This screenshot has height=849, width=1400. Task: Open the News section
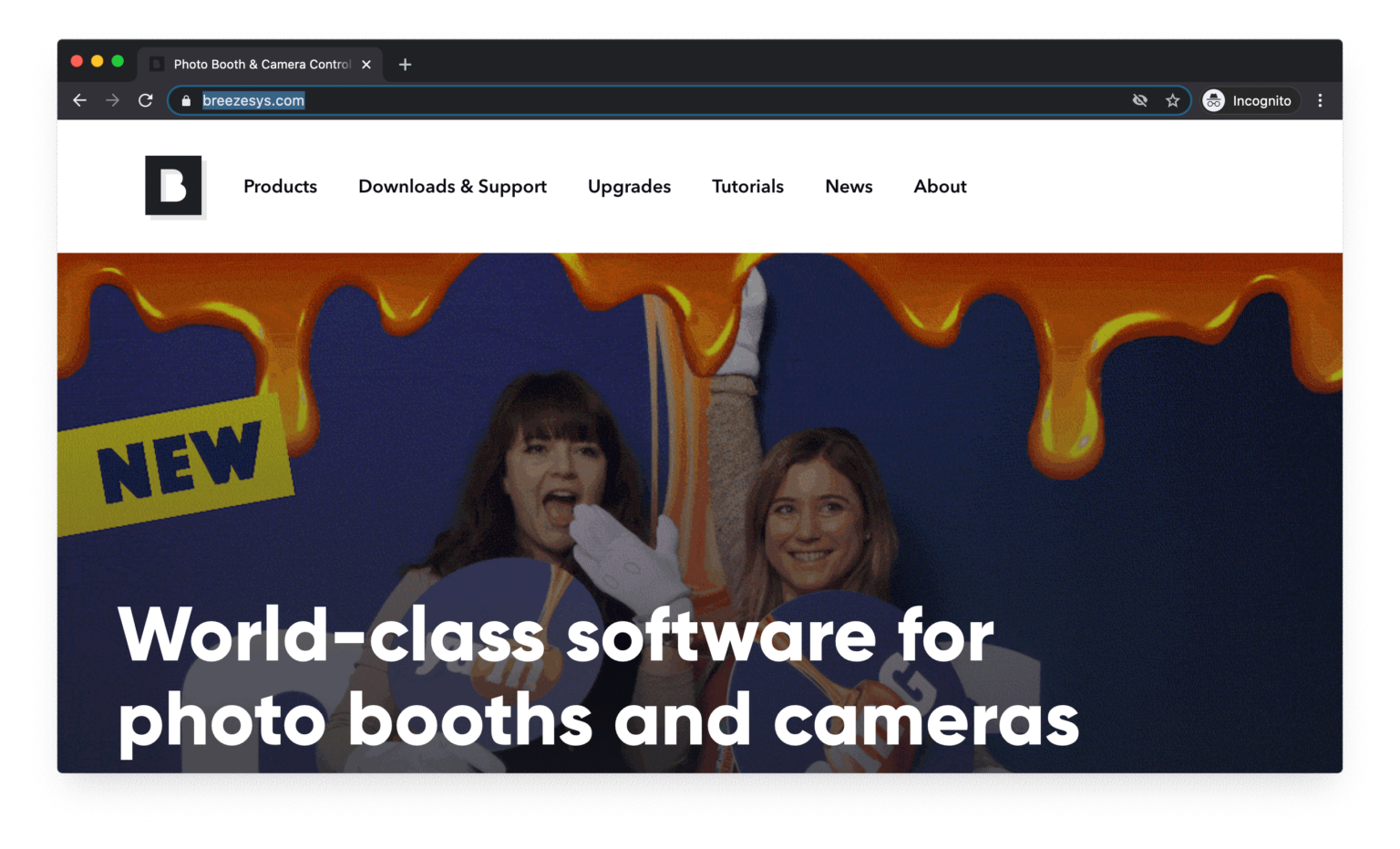click(x=849, y=186)
